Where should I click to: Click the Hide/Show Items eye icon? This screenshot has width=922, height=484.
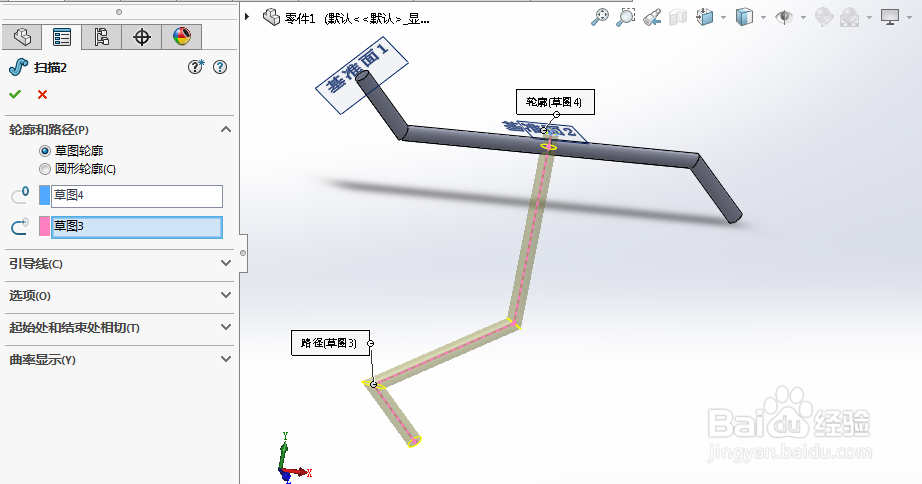(x=784, y=17)
